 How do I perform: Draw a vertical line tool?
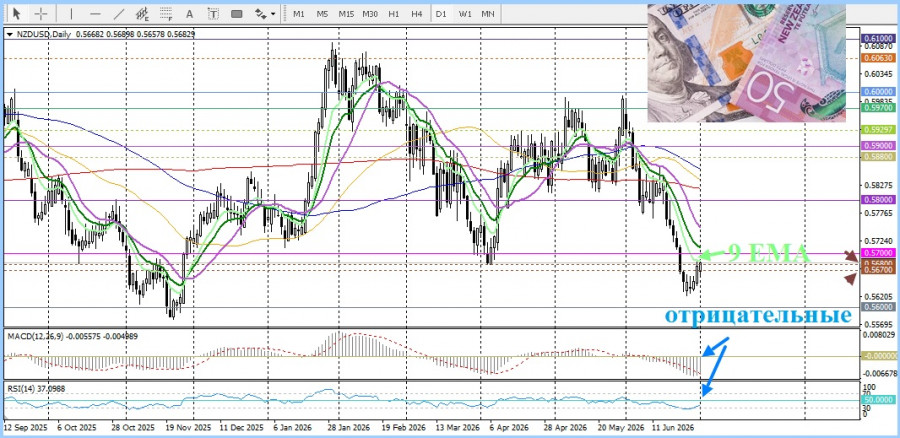71,13
